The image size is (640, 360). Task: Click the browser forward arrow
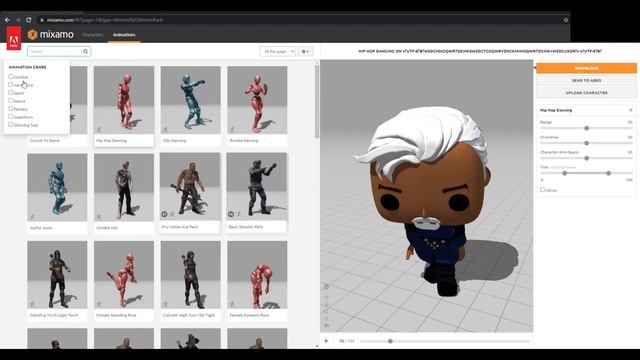coord(18,20)
